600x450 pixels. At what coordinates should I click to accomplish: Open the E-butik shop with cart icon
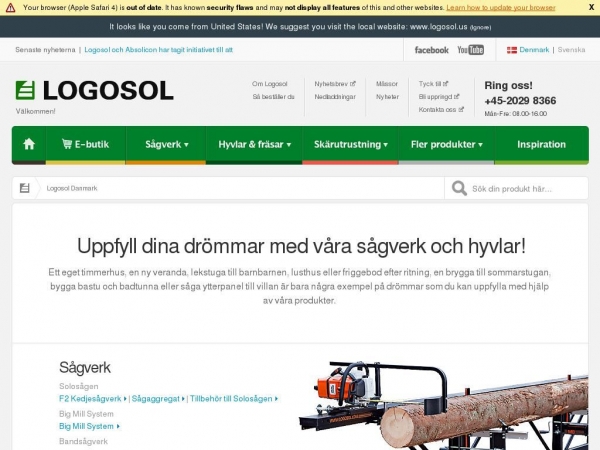[85, 144]
